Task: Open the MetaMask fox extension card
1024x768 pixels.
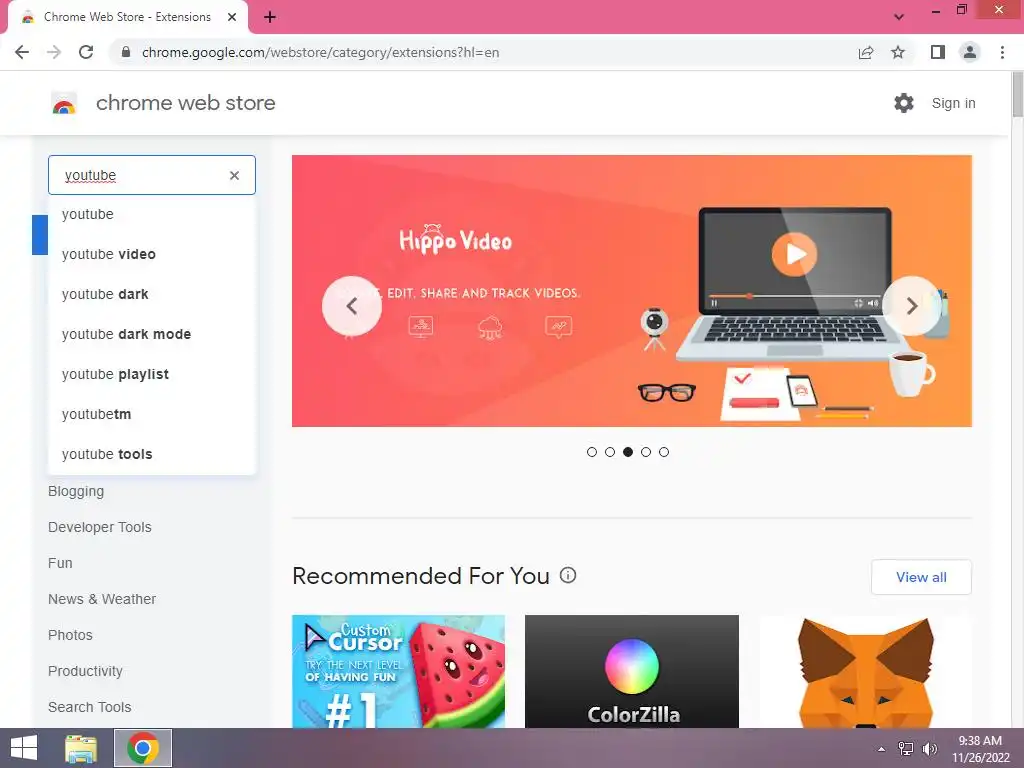Action: coord(865,671)
